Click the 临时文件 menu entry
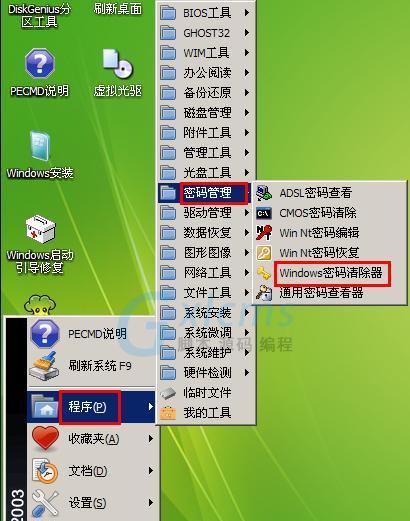This screenshot has width=410, height=521. pos(206,393)
